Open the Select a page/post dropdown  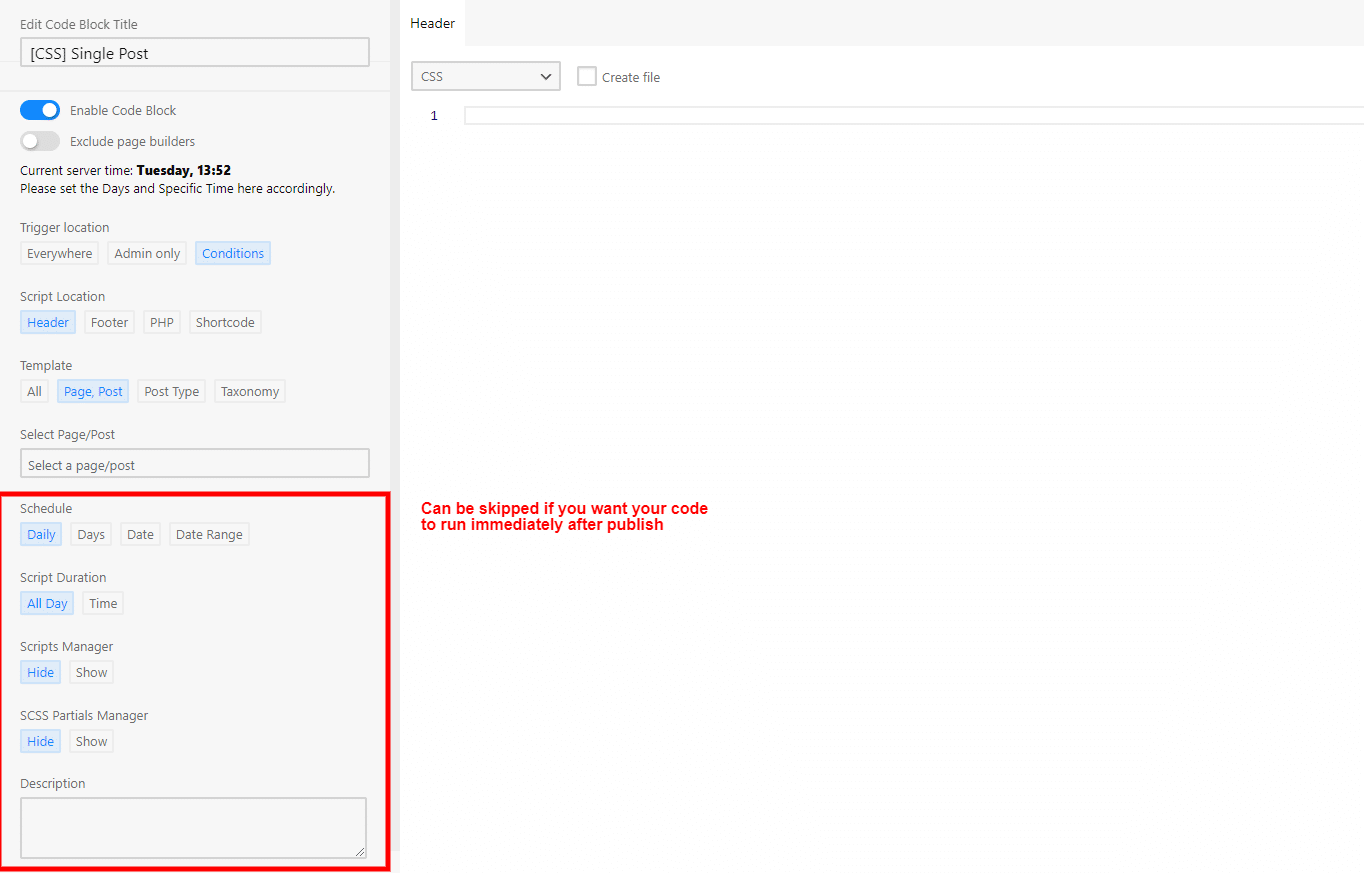[x=194, y=464]
